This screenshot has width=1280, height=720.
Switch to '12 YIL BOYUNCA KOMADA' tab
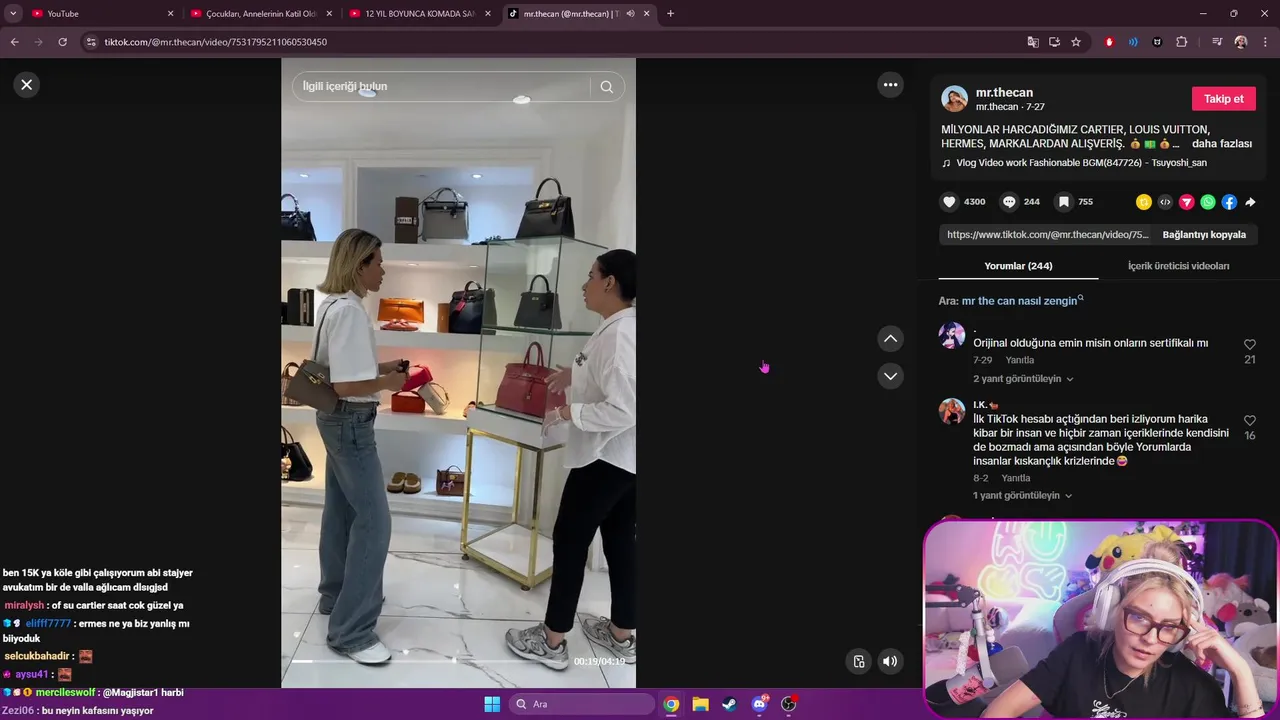click(420, 14)
